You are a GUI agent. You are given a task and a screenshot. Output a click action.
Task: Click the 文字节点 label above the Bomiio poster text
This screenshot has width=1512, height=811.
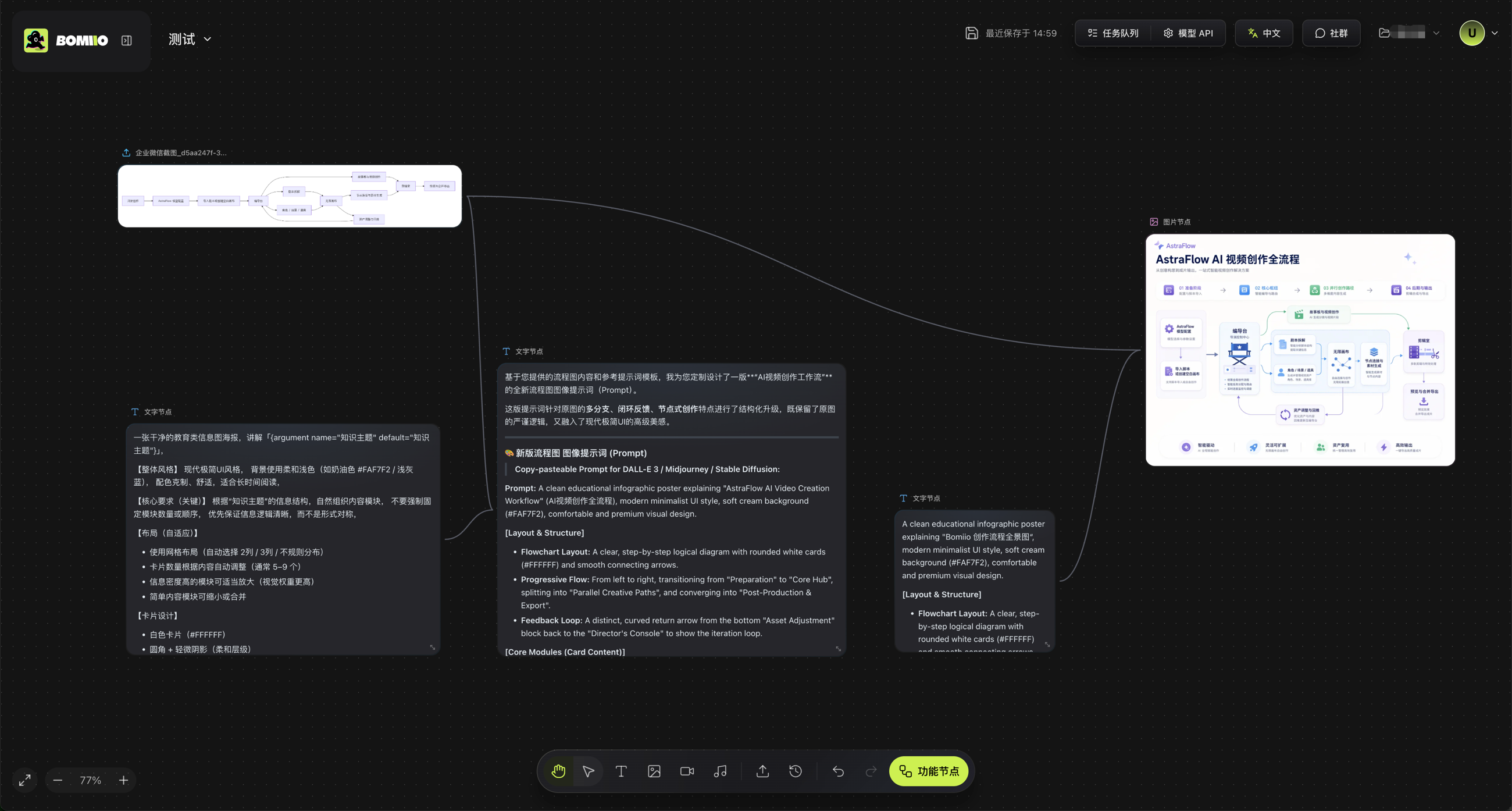(x=926, y=499)
